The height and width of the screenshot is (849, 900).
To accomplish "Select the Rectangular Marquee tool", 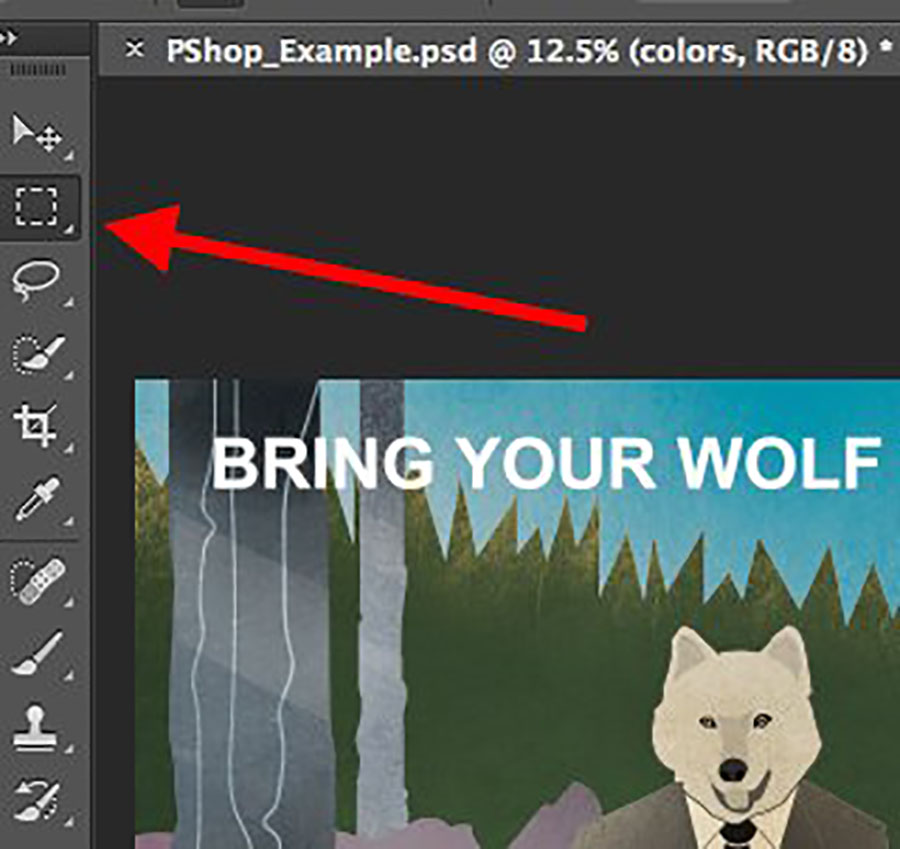I will (x=39, y=207).
